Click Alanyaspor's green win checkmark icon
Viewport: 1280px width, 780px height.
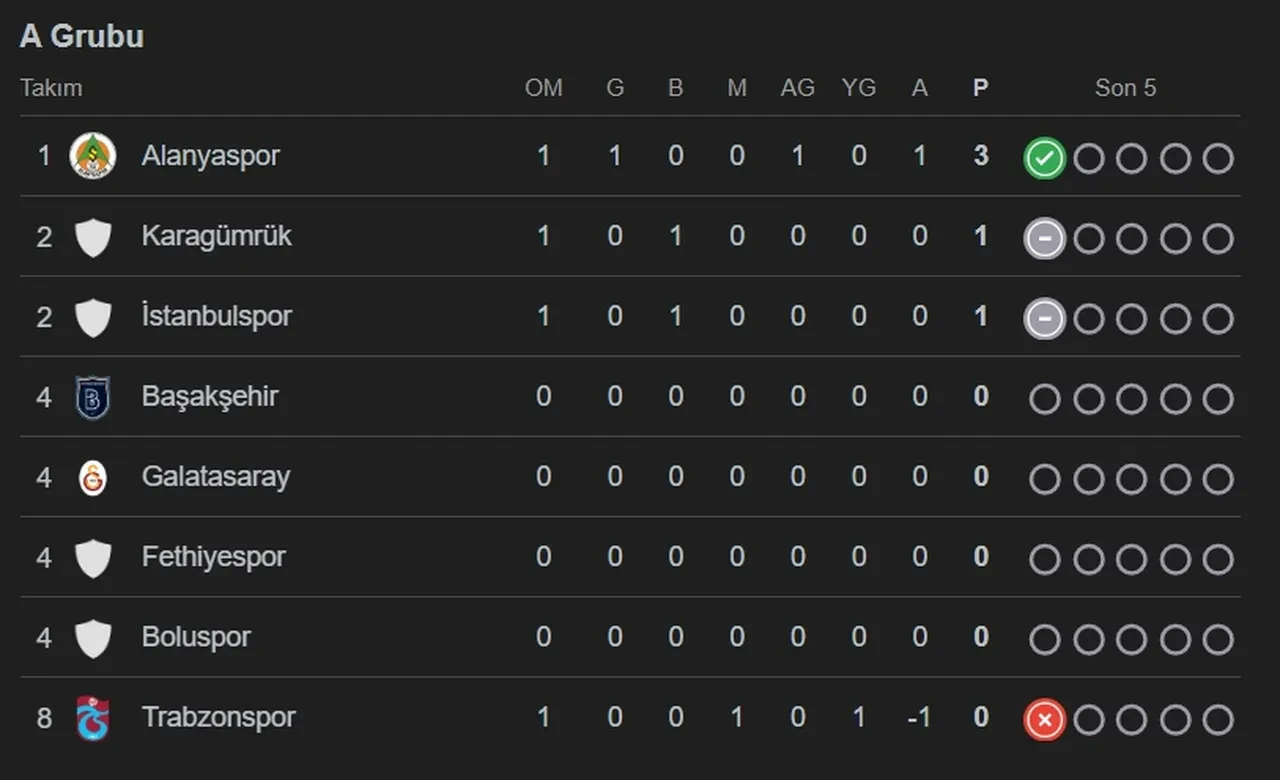point(1044,158)
